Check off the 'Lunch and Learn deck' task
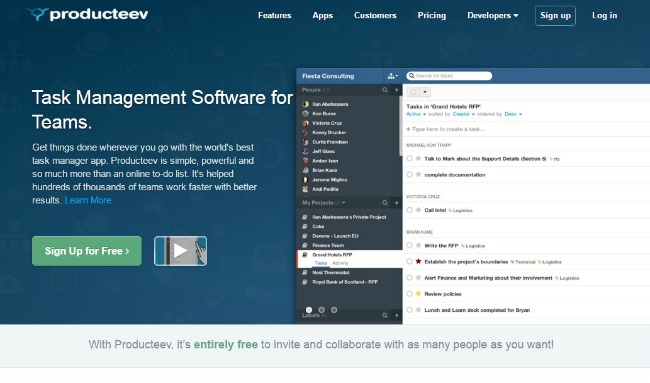650x383 pixels. [409, 310]
